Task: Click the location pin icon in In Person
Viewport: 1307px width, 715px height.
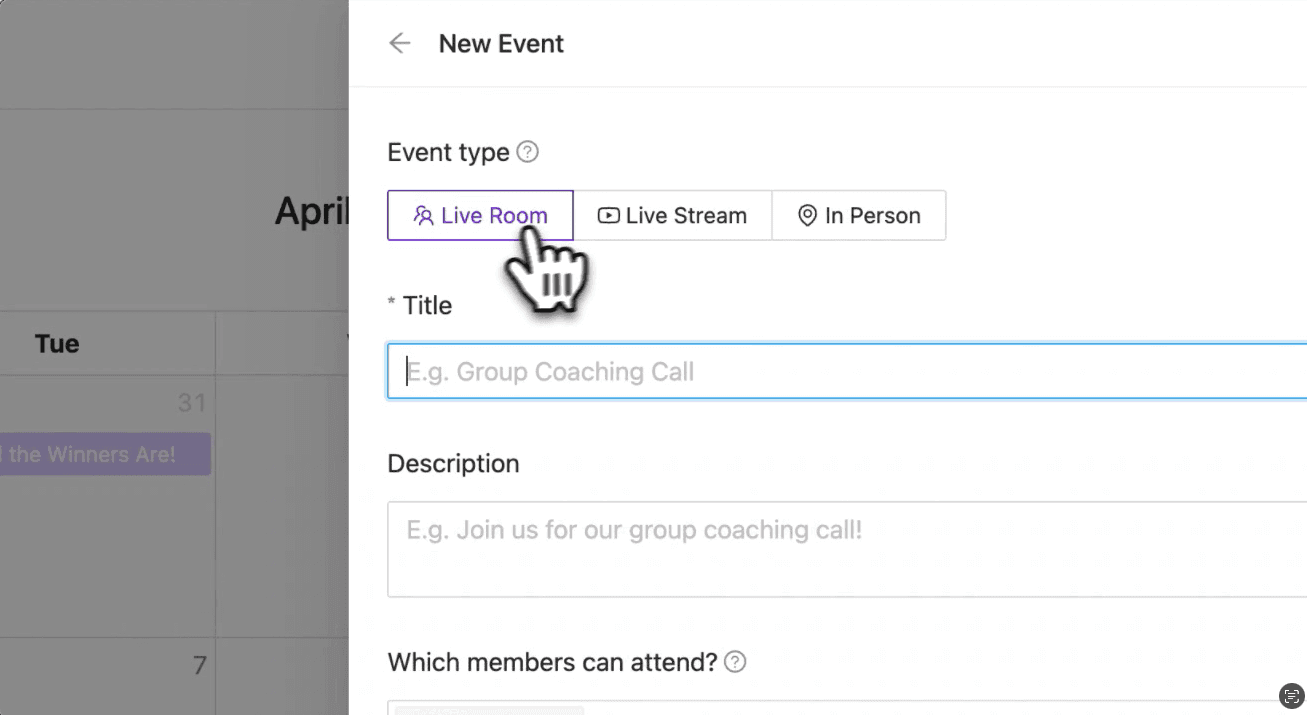Action: [808, 215]
